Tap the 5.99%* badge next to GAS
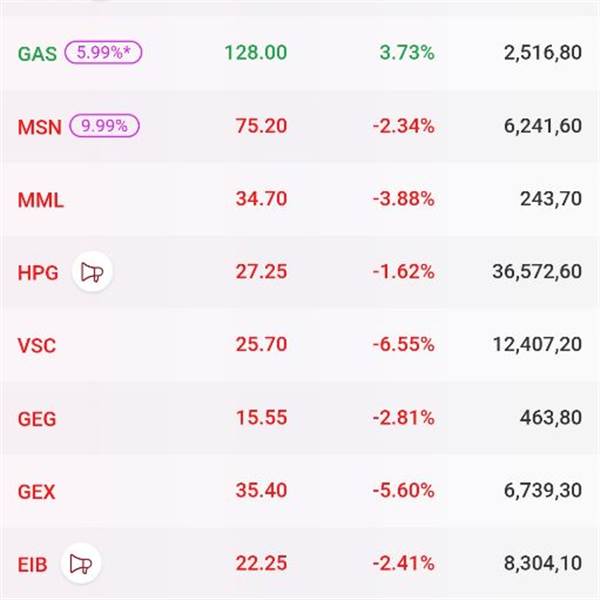This screenshot has height=600, width=600. tap(104, 53)
